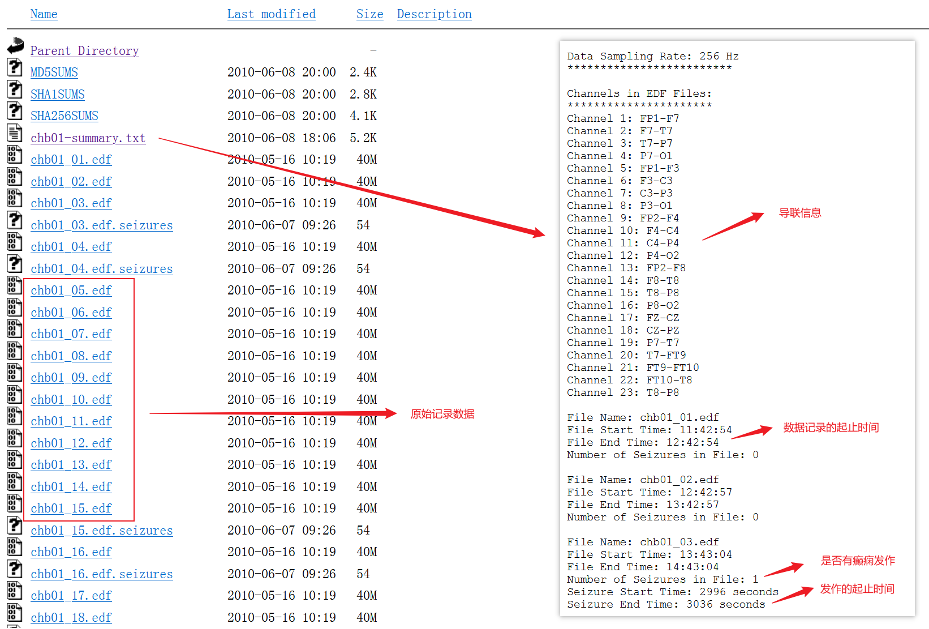This screenshot has height=629, width=929.
Task: Open the chb01-summary.txt link
Action: tap(88, 138)
